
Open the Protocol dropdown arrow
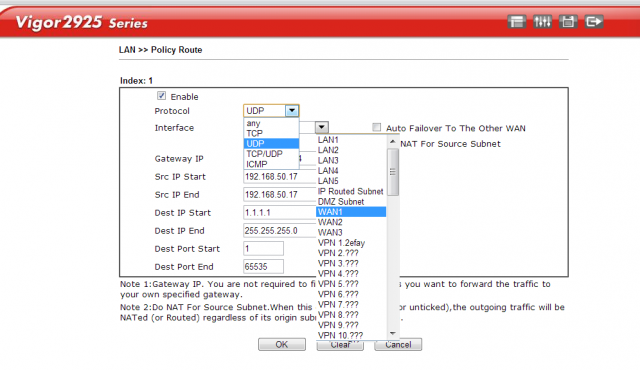[x=292, y=111]
